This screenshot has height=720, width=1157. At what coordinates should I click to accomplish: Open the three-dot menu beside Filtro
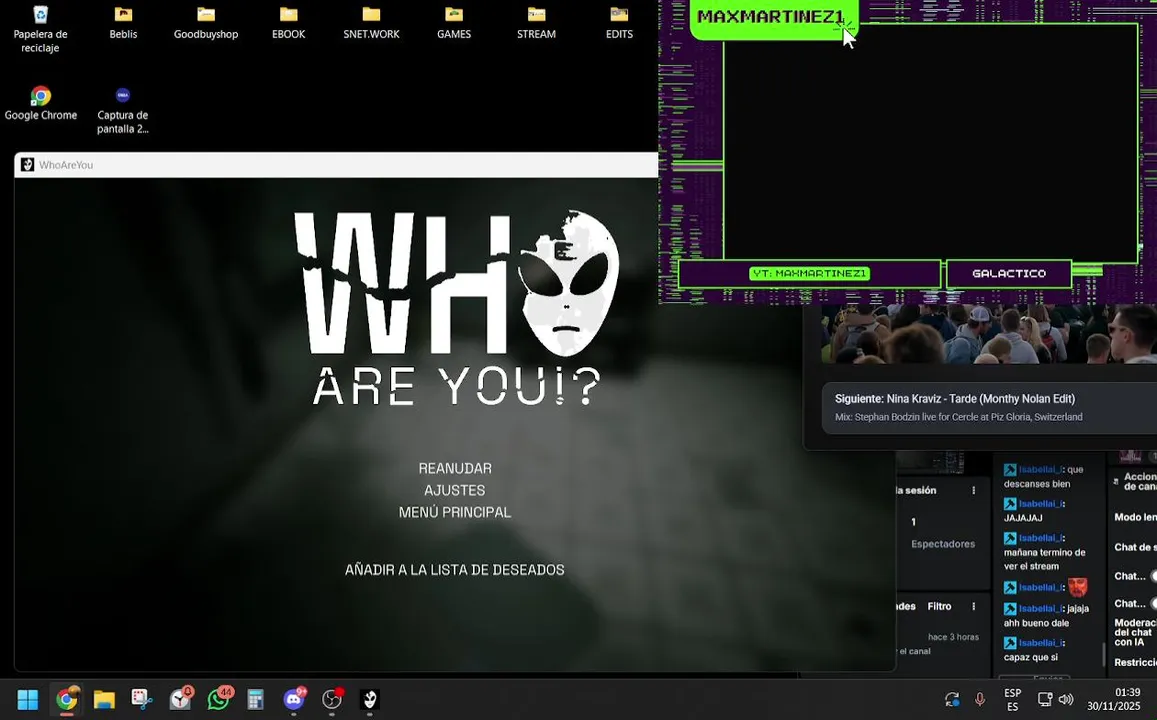point(973,606)
